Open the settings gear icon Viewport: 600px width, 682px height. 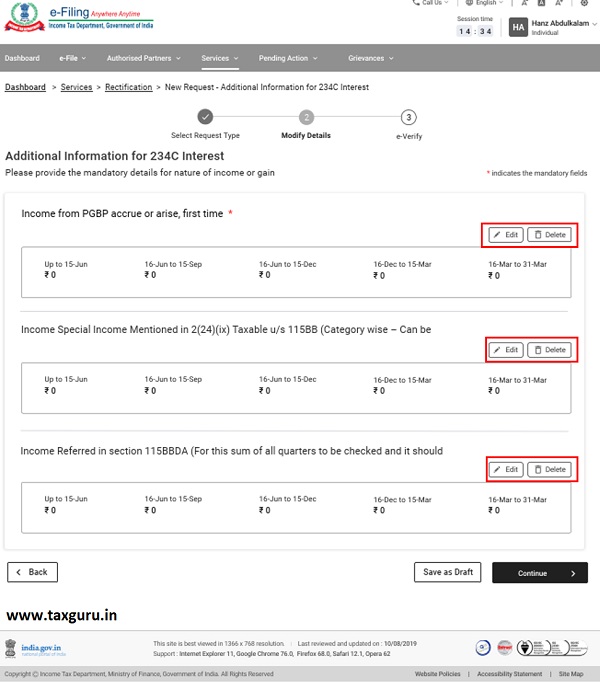(x=584, y=3)
